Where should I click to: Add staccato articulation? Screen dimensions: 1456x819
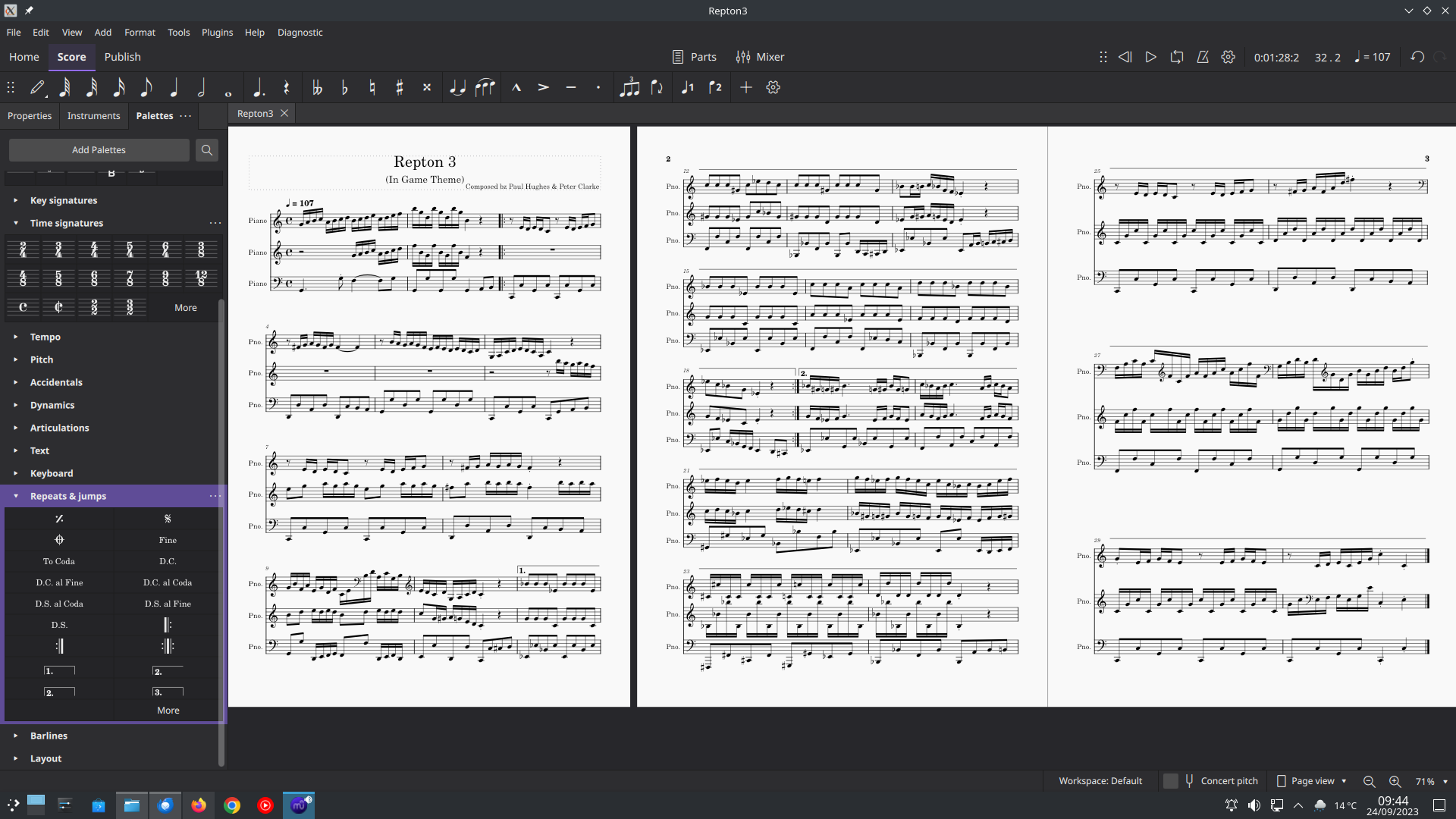pyautogui.click(x=598, y=87)
